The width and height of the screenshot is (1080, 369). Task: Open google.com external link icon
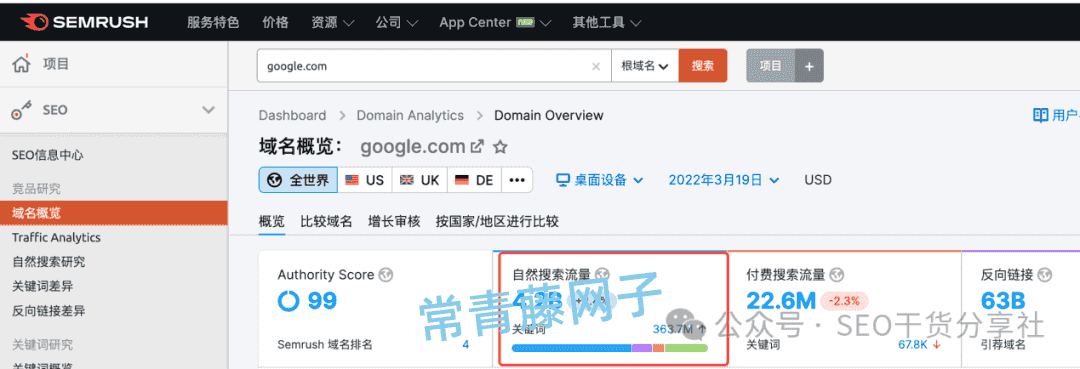pos(477,147)
